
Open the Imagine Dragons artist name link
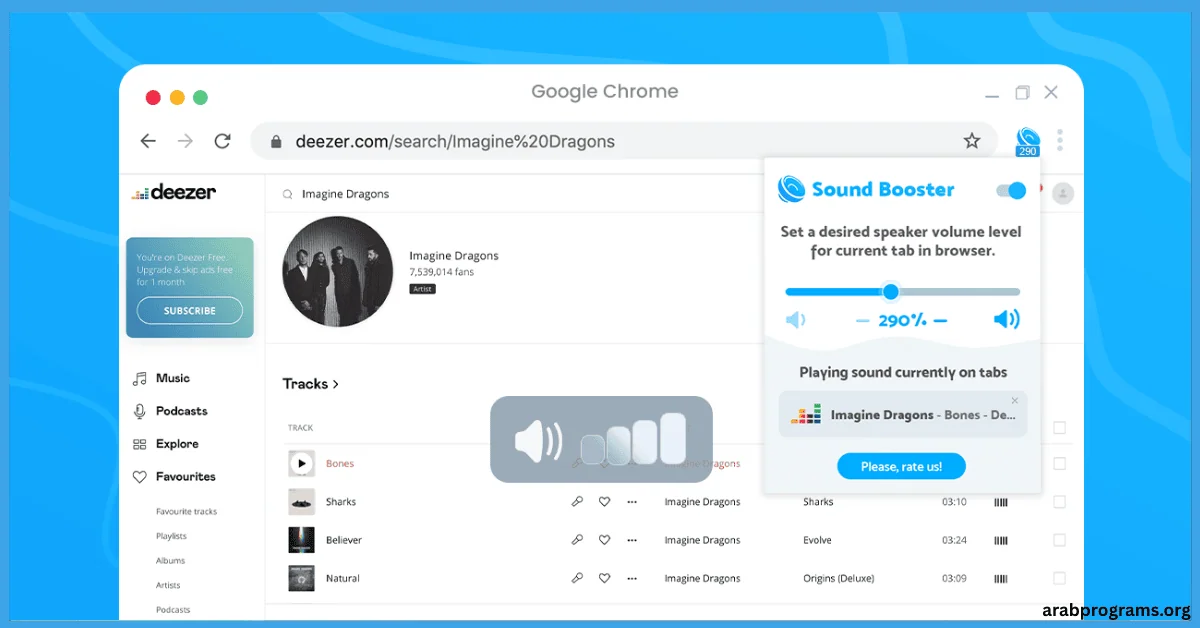click(454, 256)
